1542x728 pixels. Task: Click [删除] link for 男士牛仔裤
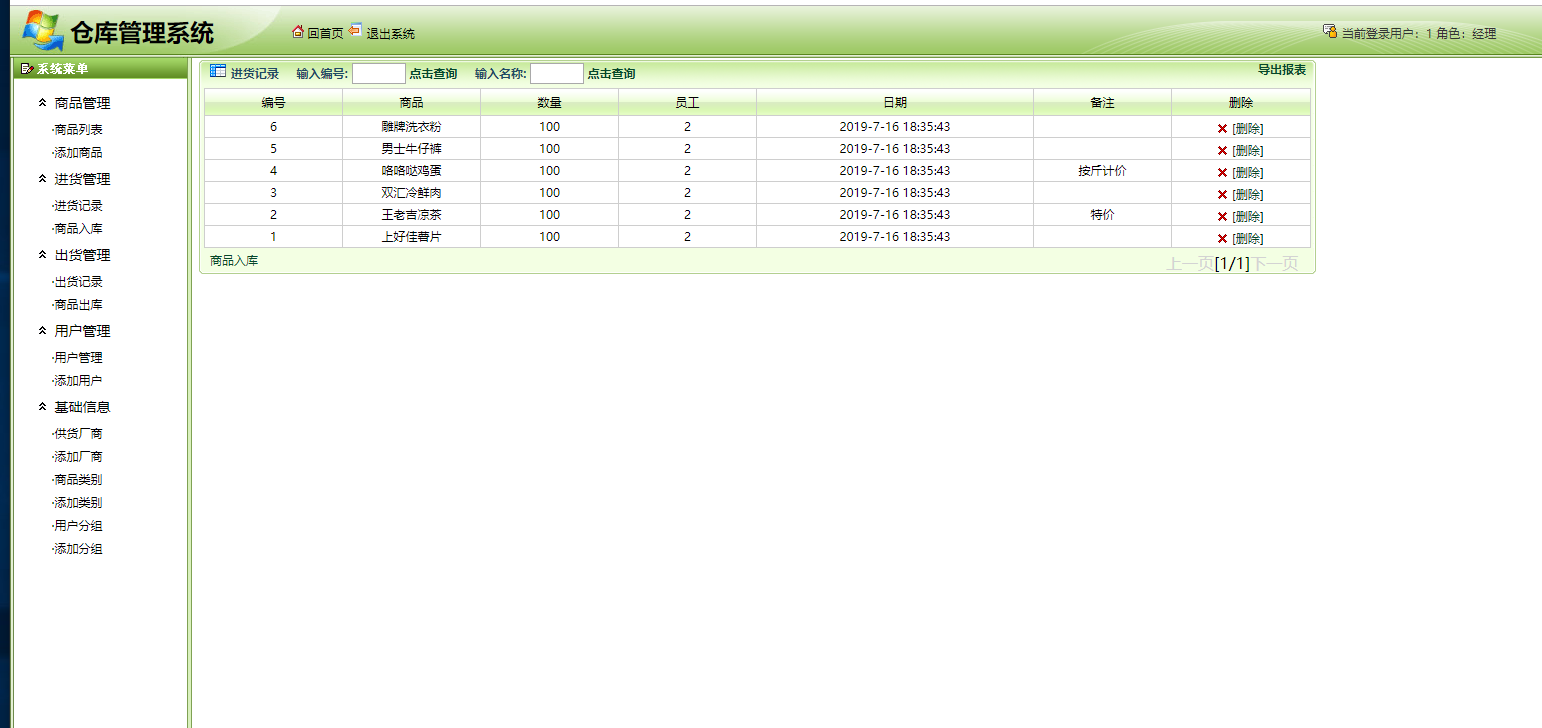[x=1248, y=151]
